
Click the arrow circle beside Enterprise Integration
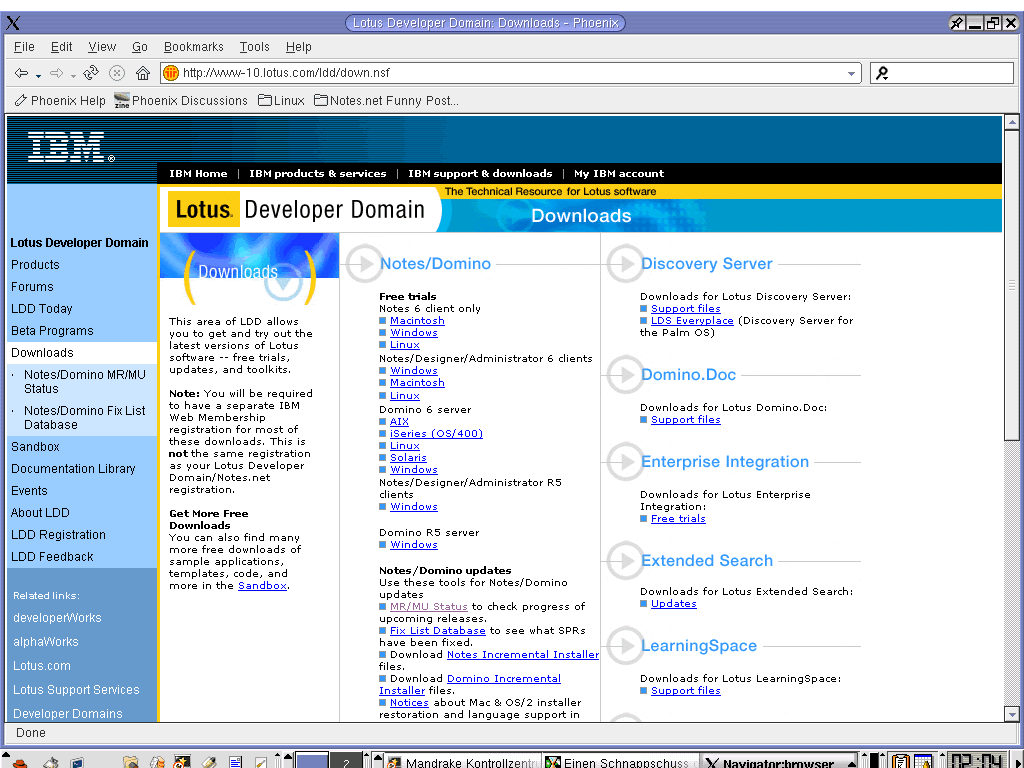pos(625,462)
